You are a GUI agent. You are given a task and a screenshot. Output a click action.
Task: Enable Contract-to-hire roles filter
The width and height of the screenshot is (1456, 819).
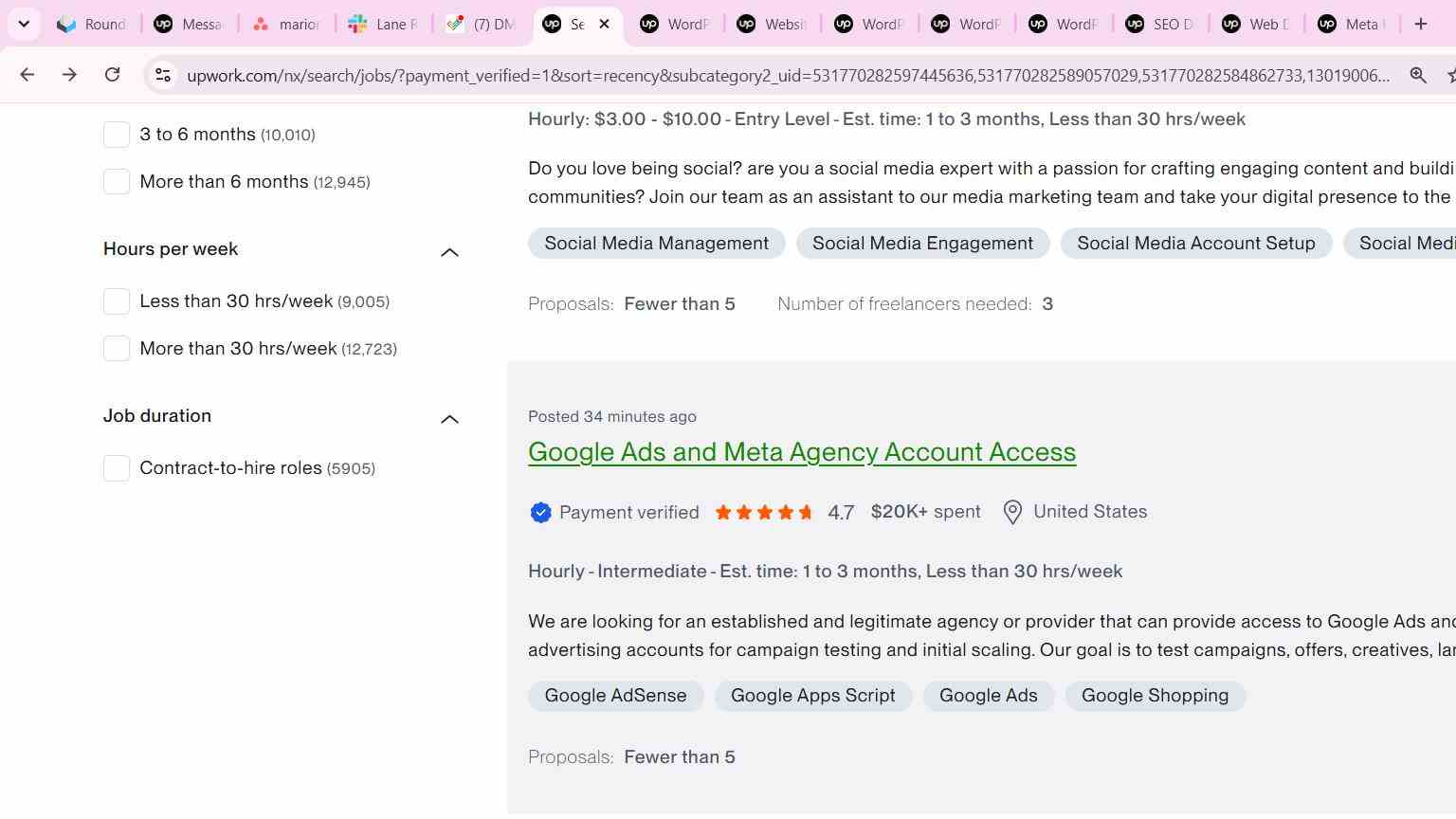tap(117, 468)
